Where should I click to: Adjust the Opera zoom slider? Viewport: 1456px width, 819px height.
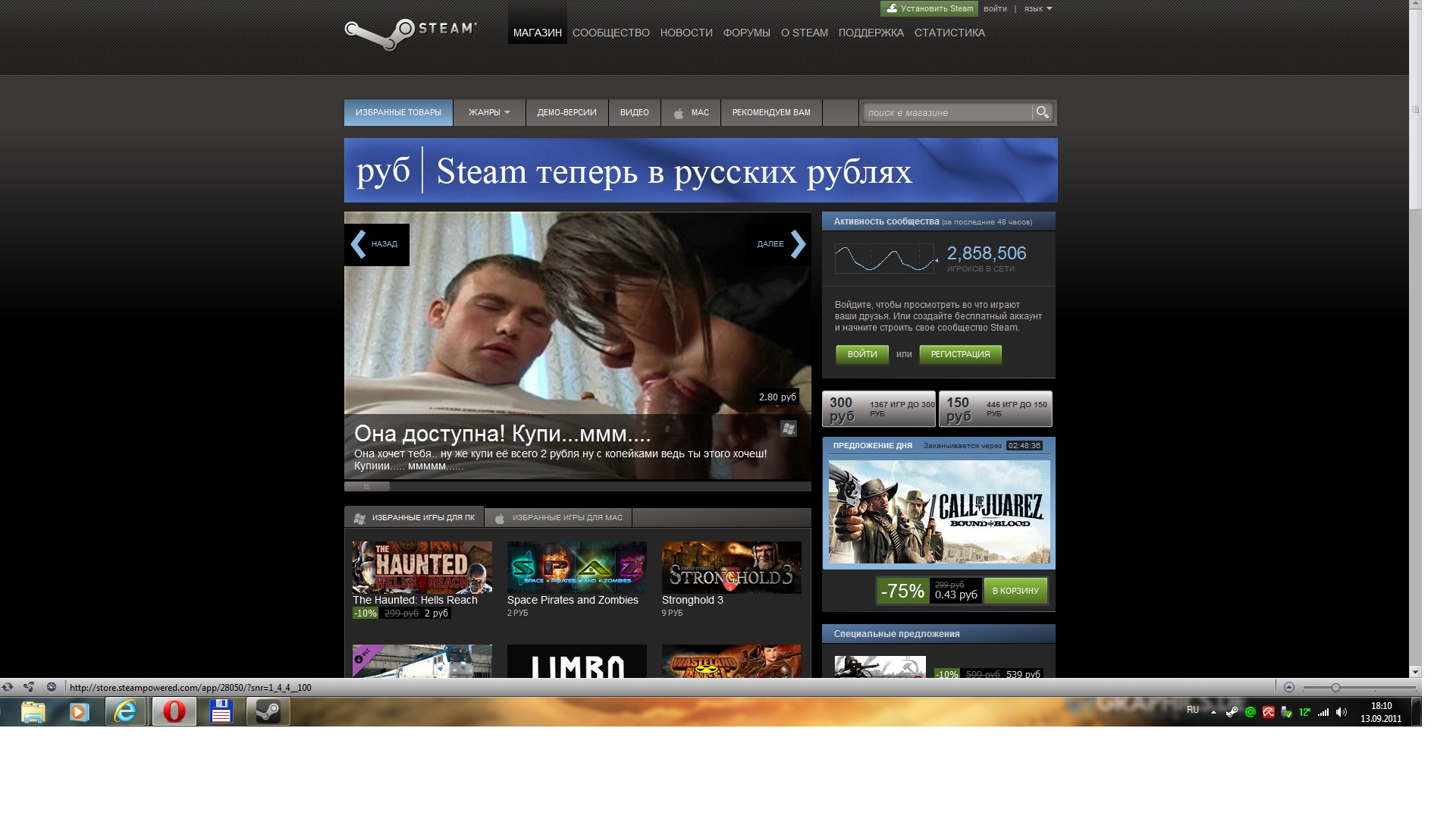(x=1335, y=688)
